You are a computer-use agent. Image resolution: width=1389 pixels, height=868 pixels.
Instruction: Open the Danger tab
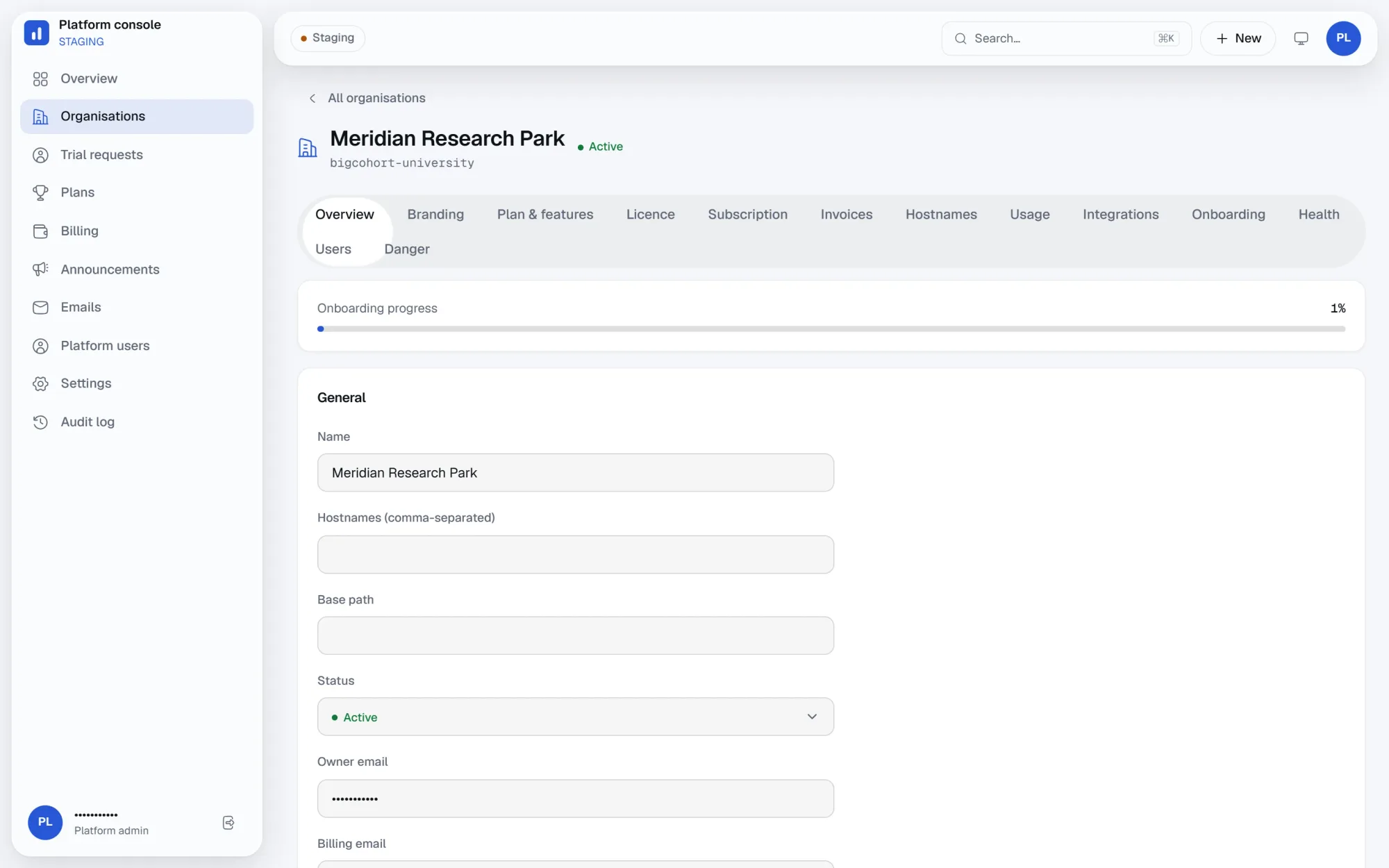[407, 249]
